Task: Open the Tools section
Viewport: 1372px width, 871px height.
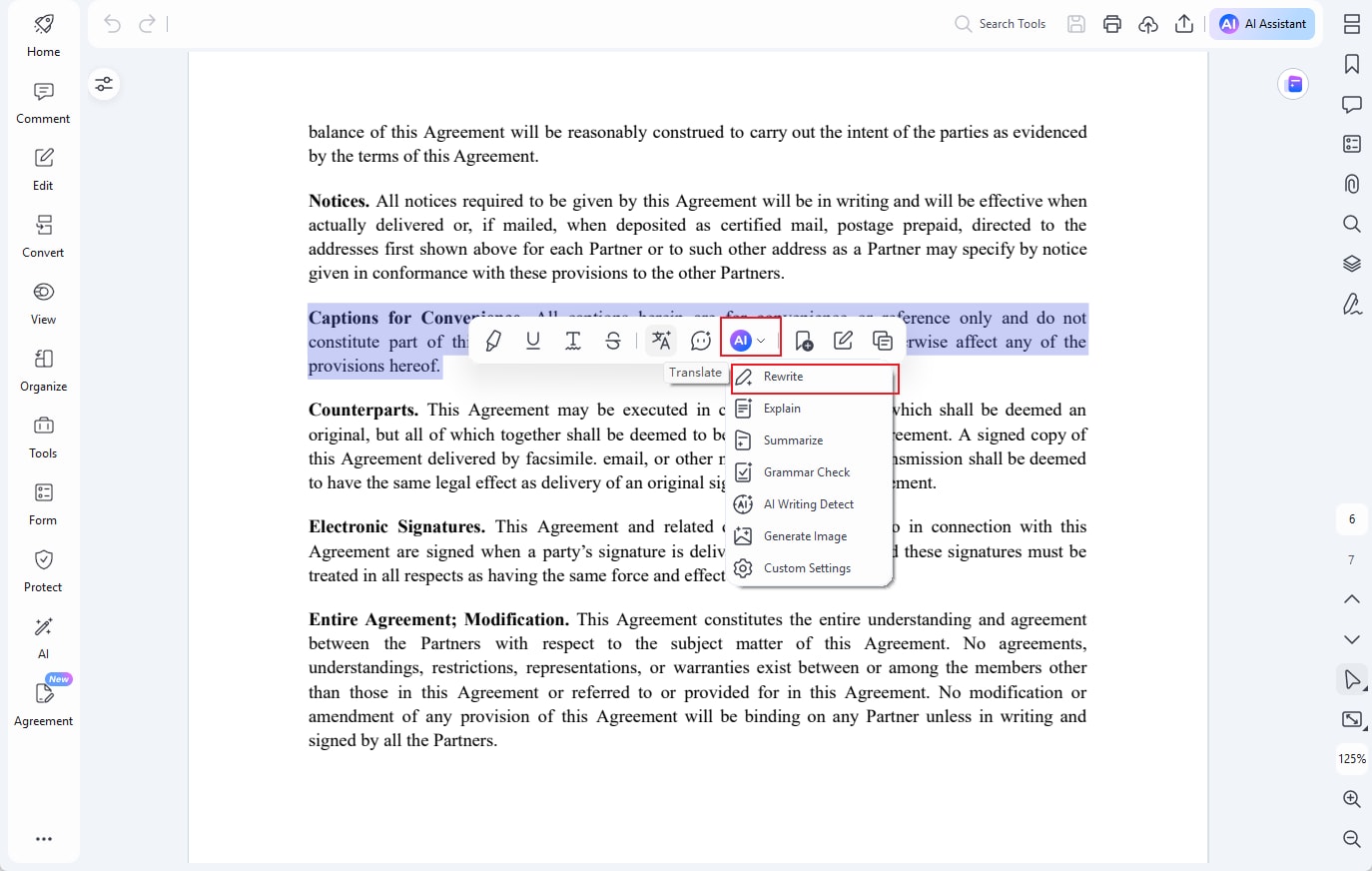Action: pyautogui.click(x=44, y=437)
